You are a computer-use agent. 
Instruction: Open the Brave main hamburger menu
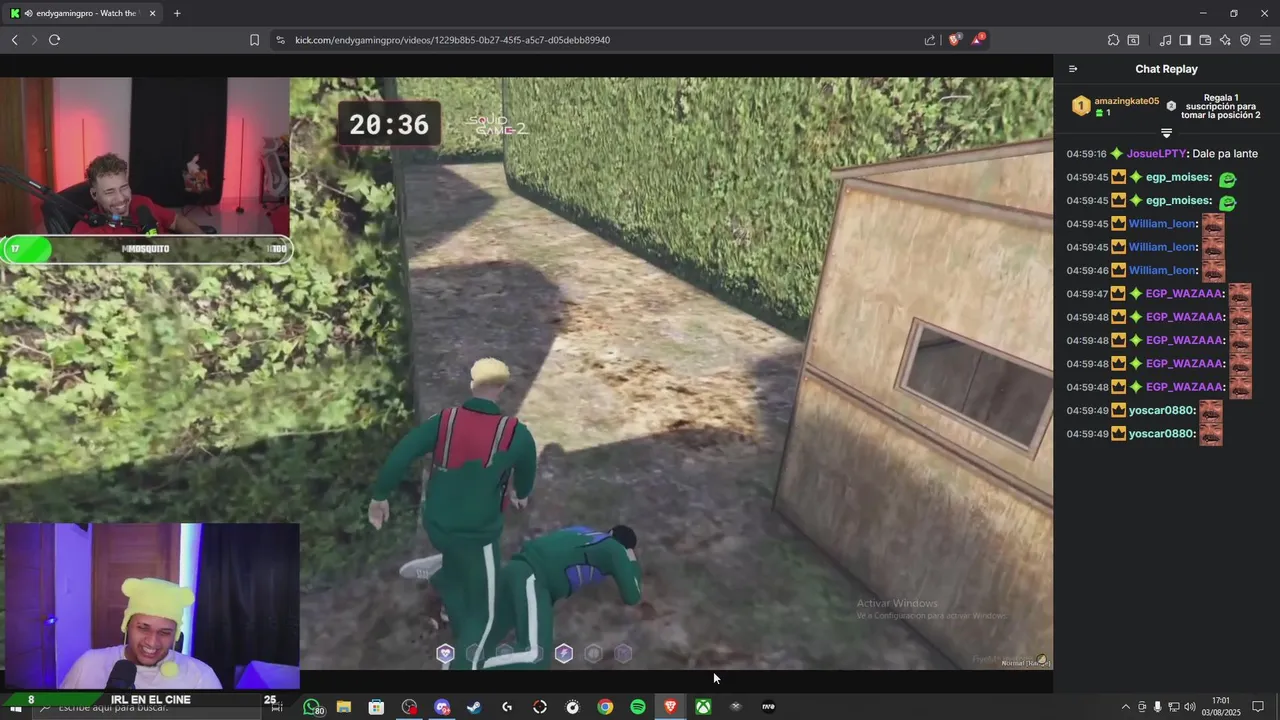coord(1265,40)
